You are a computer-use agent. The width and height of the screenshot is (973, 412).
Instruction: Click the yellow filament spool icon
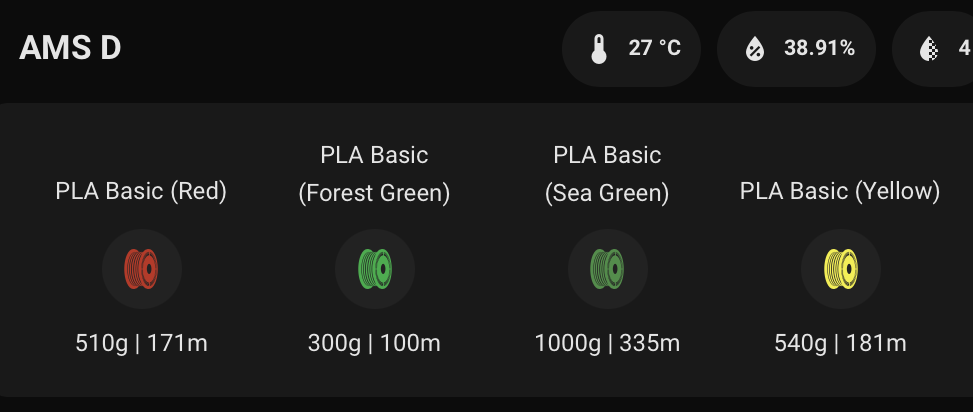[841, 269]
